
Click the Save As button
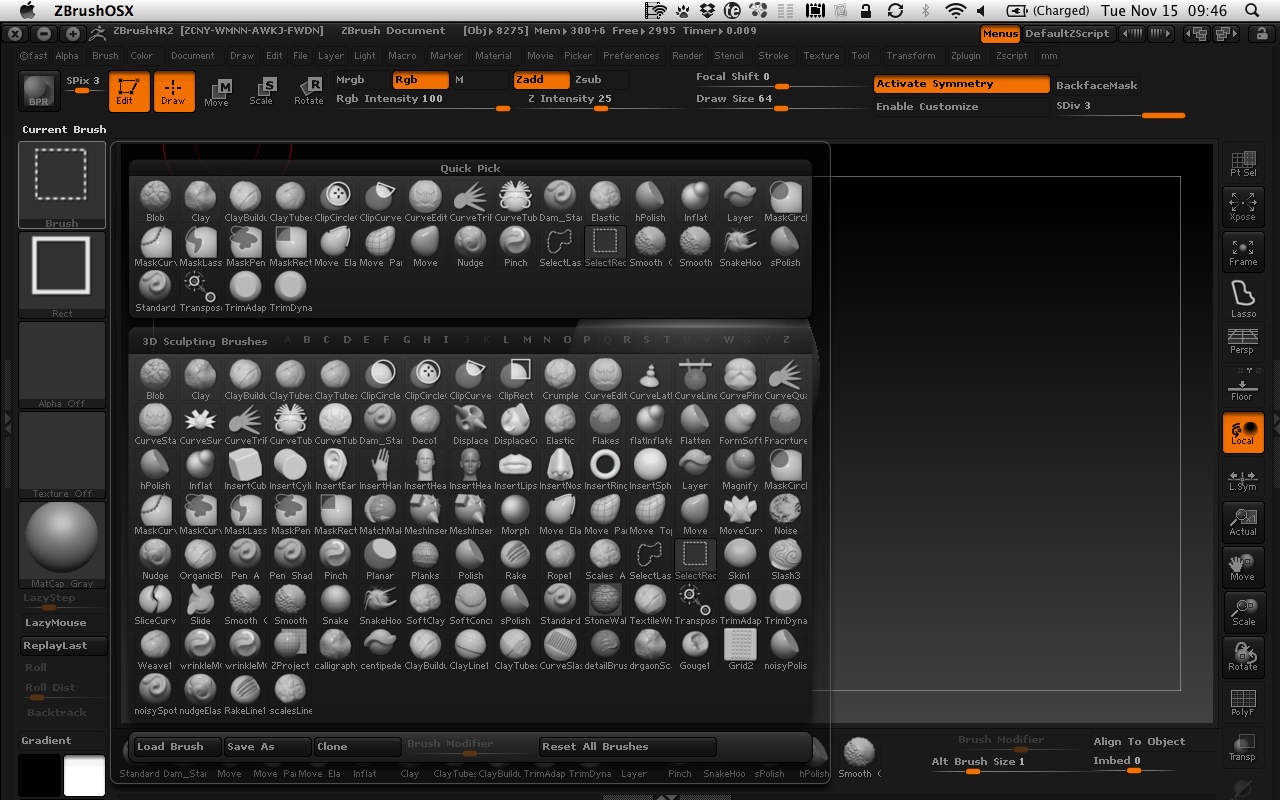click(x=267, y=746)
